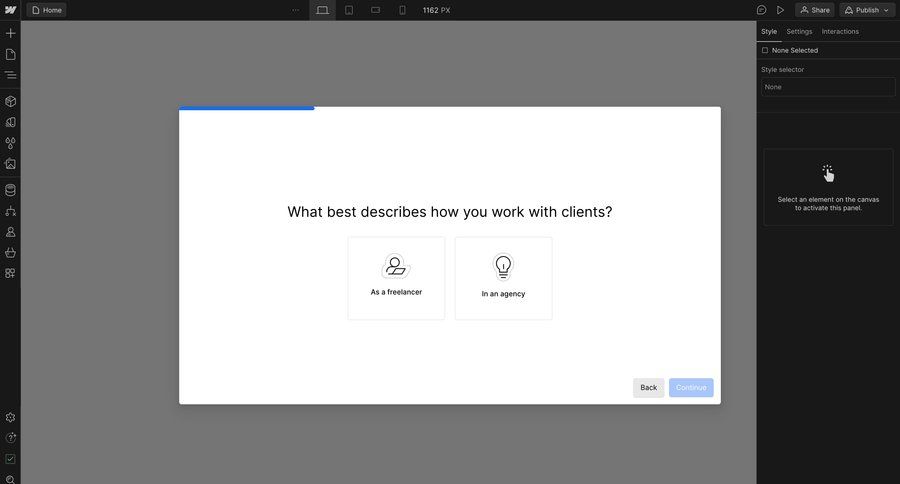The height and width of the screenshot is (484, 900).
Task: Open the search magnifier icon
Action: (10, 479)
